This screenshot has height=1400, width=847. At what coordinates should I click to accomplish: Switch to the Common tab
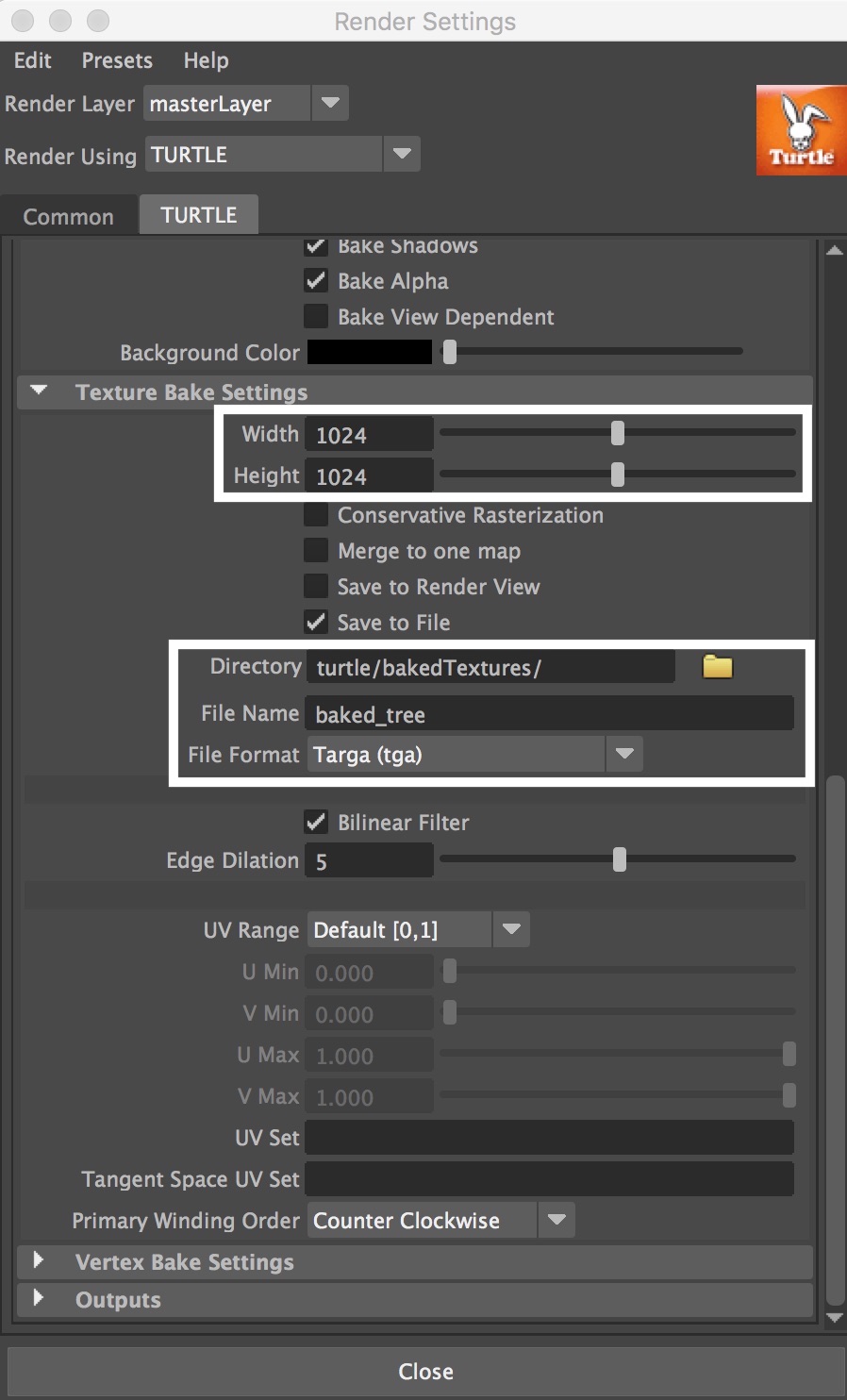(x=68, y=216)
